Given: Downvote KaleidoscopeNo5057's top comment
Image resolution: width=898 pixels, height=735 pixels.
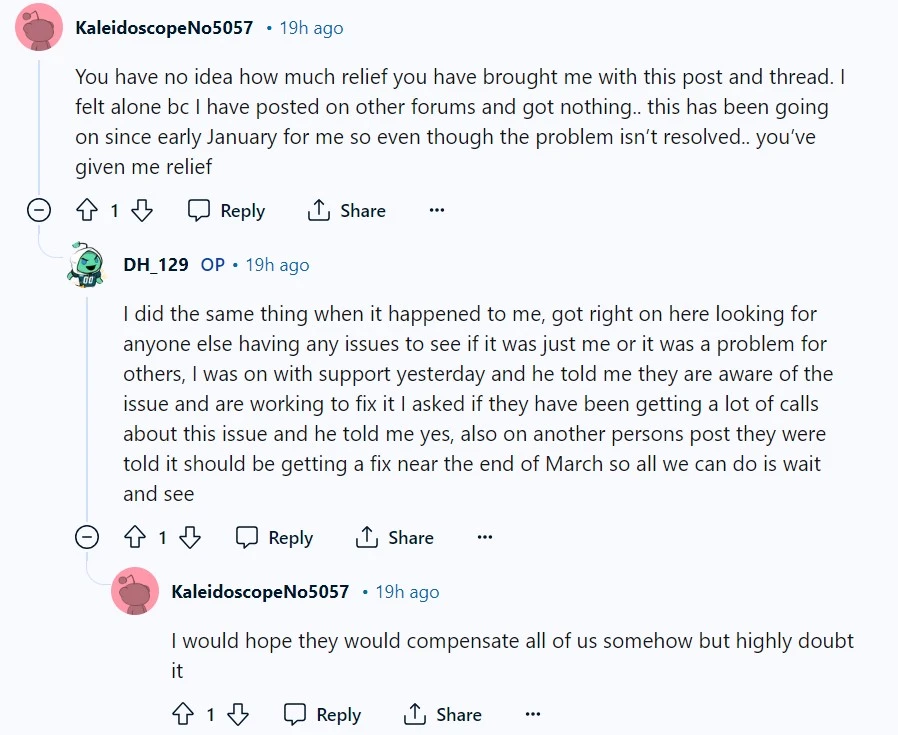Looking at the screenshot, I should 142,211.
